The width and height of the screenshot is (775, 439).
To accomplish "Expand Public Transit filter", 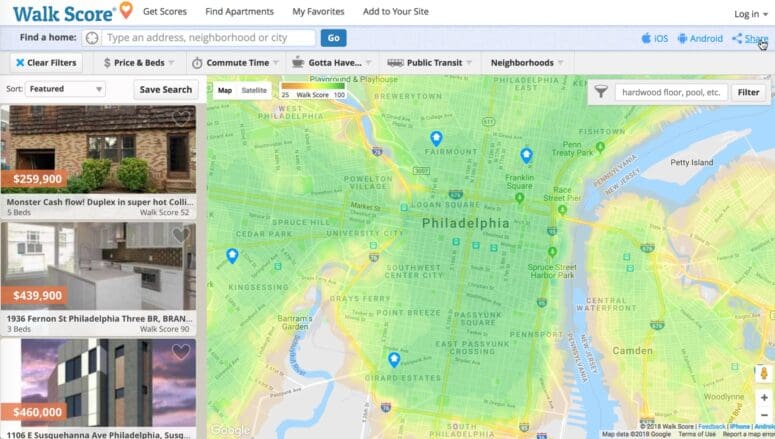I will tap(430, 63).
